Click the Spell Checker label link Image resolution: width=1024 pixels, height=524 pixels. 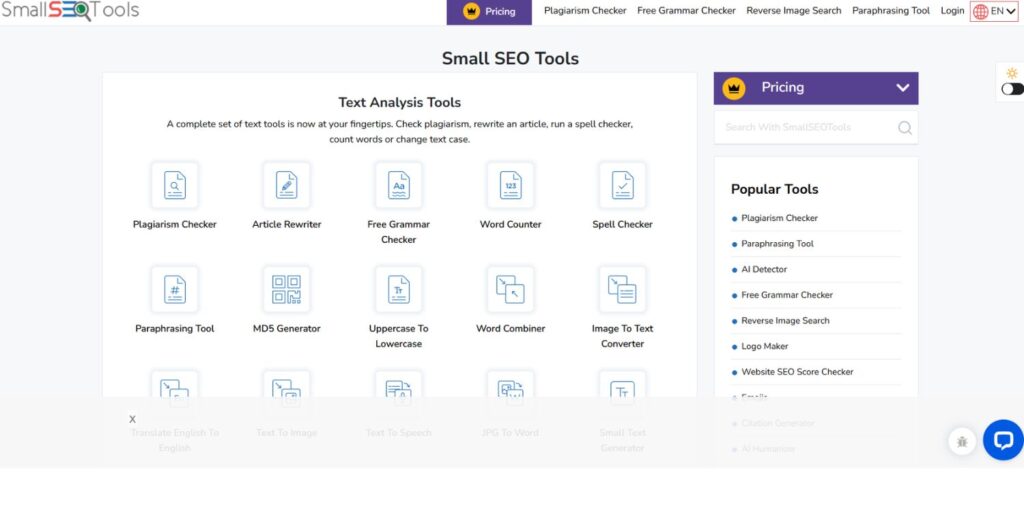[622, 224]
